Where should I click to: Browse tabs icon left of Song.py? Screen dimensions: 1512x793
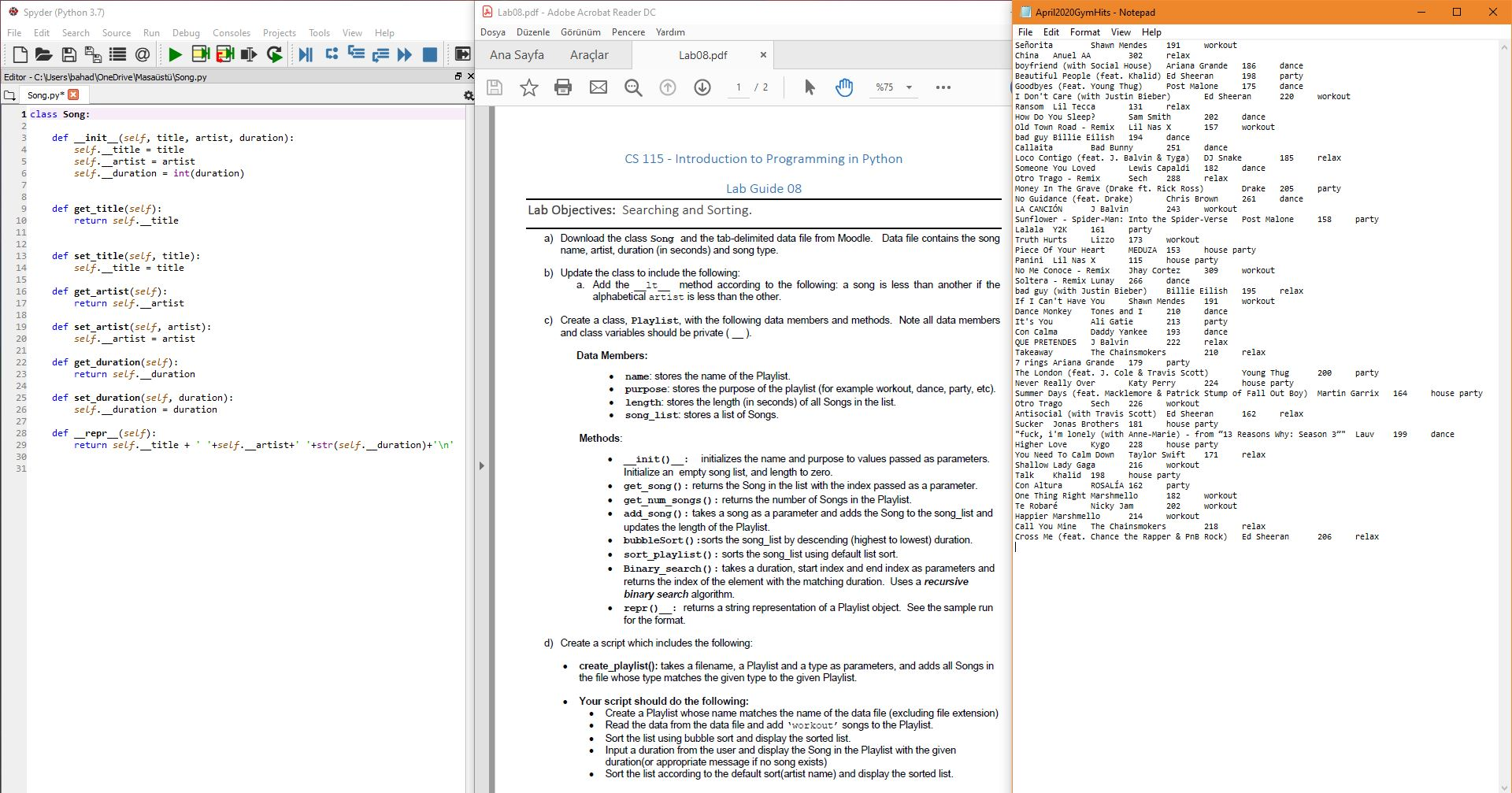[x=9, y=95]
